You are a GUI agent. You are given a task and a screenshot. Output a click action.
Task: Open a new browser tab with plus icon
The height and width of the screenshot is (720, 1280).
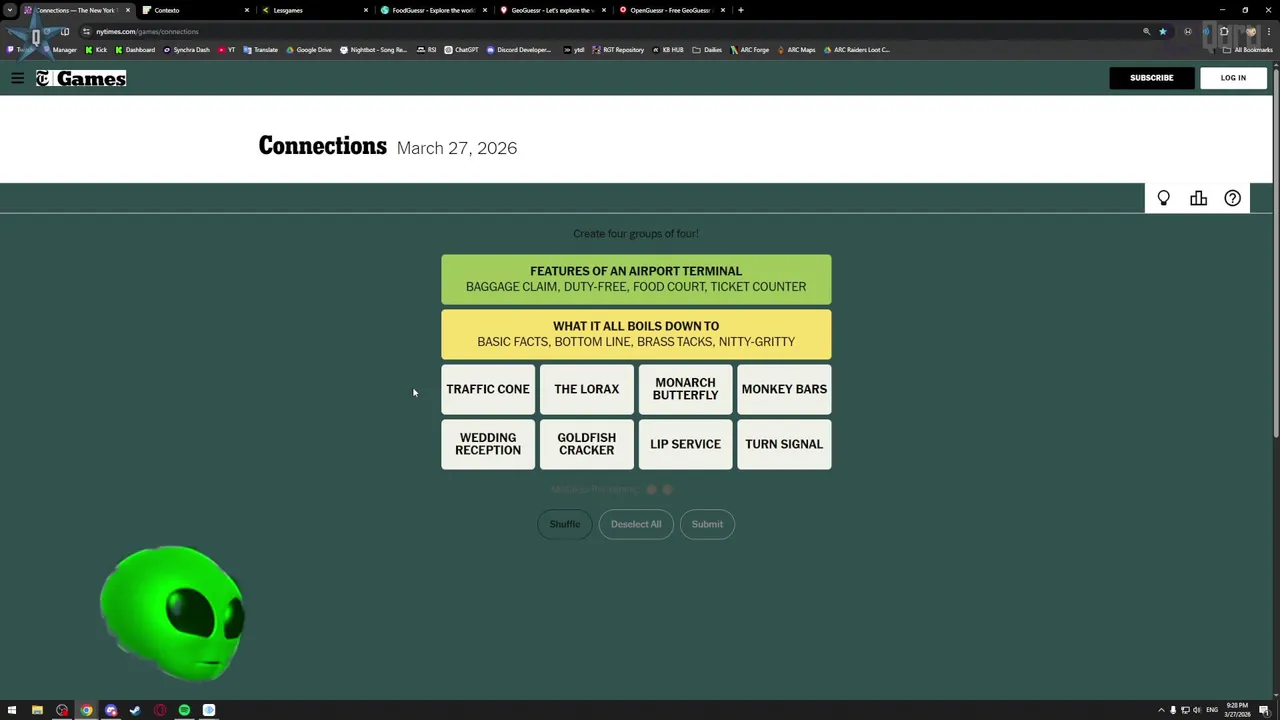740,10
